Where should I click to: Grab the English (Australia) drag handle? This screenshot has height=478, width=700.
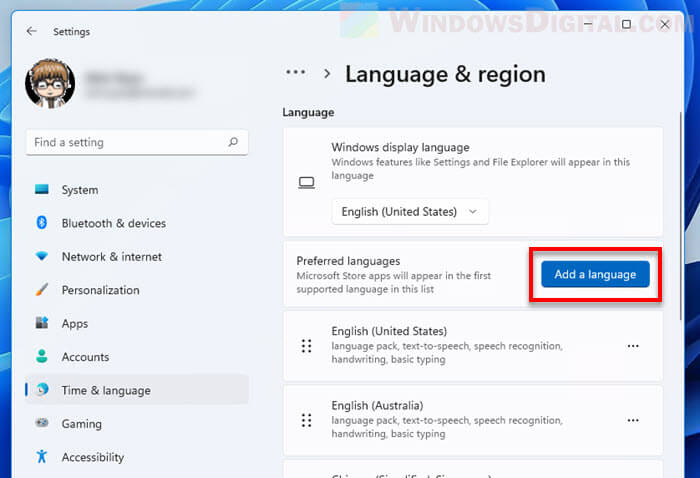[306, 420]
